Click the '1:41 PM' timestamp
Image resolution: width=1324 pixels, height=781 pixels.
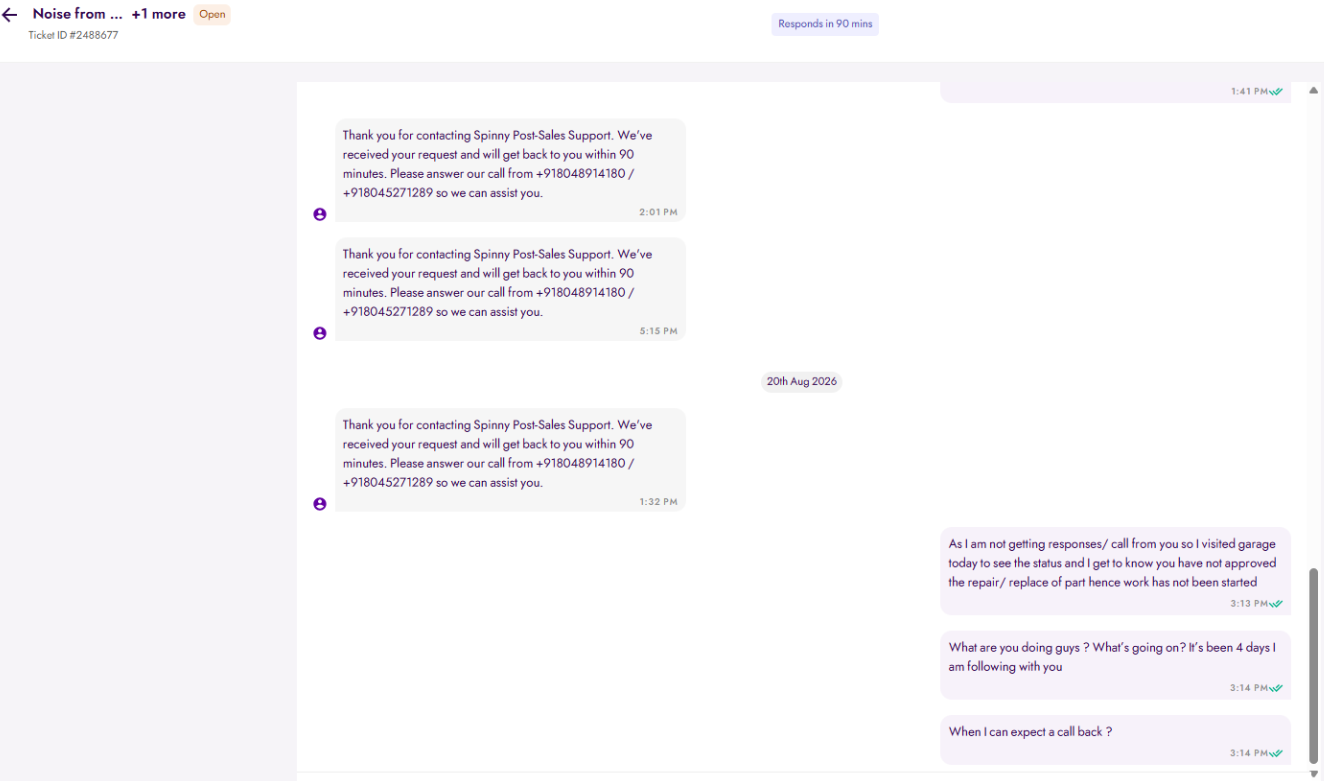[1249, 91]
